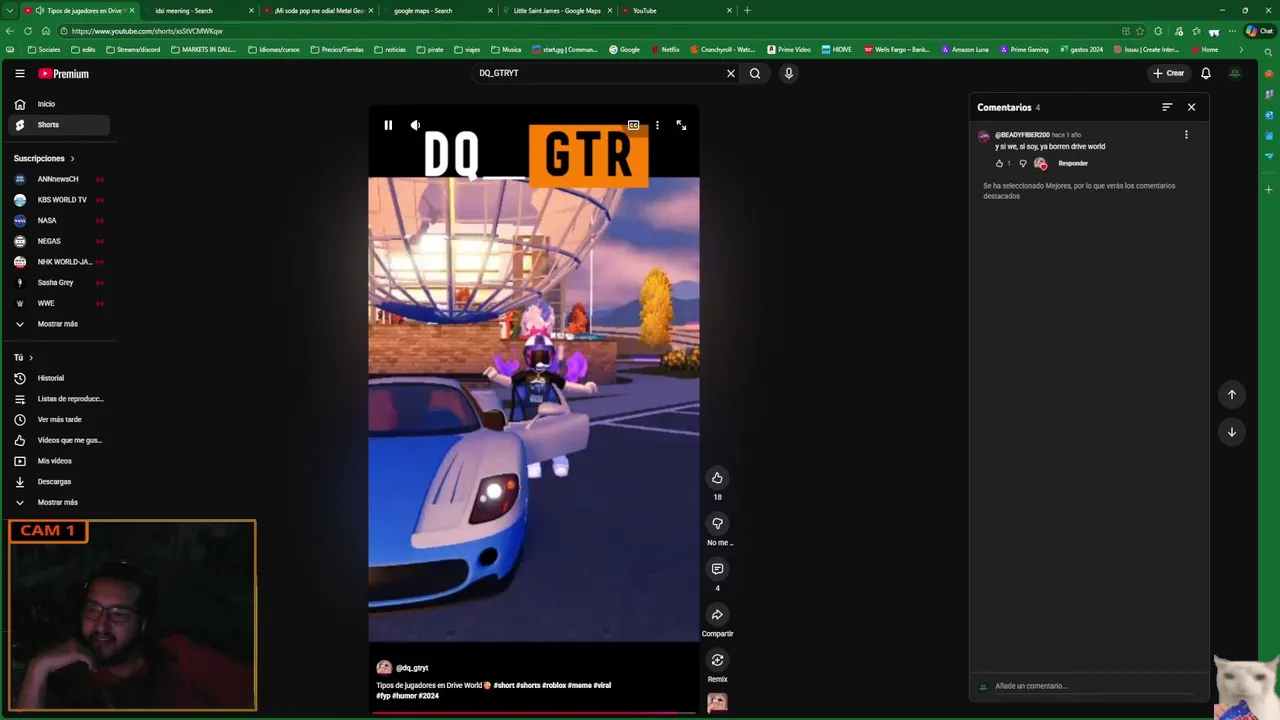Open the Netflix bookmark
1280x720 pixels.
[x=664, y=49]
